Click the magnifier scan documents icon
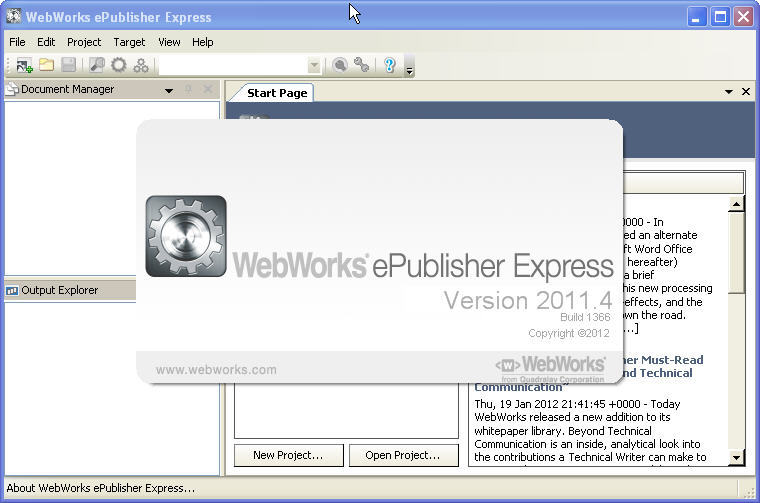This screenshot has width=760, height=503. tap(97, 65)
